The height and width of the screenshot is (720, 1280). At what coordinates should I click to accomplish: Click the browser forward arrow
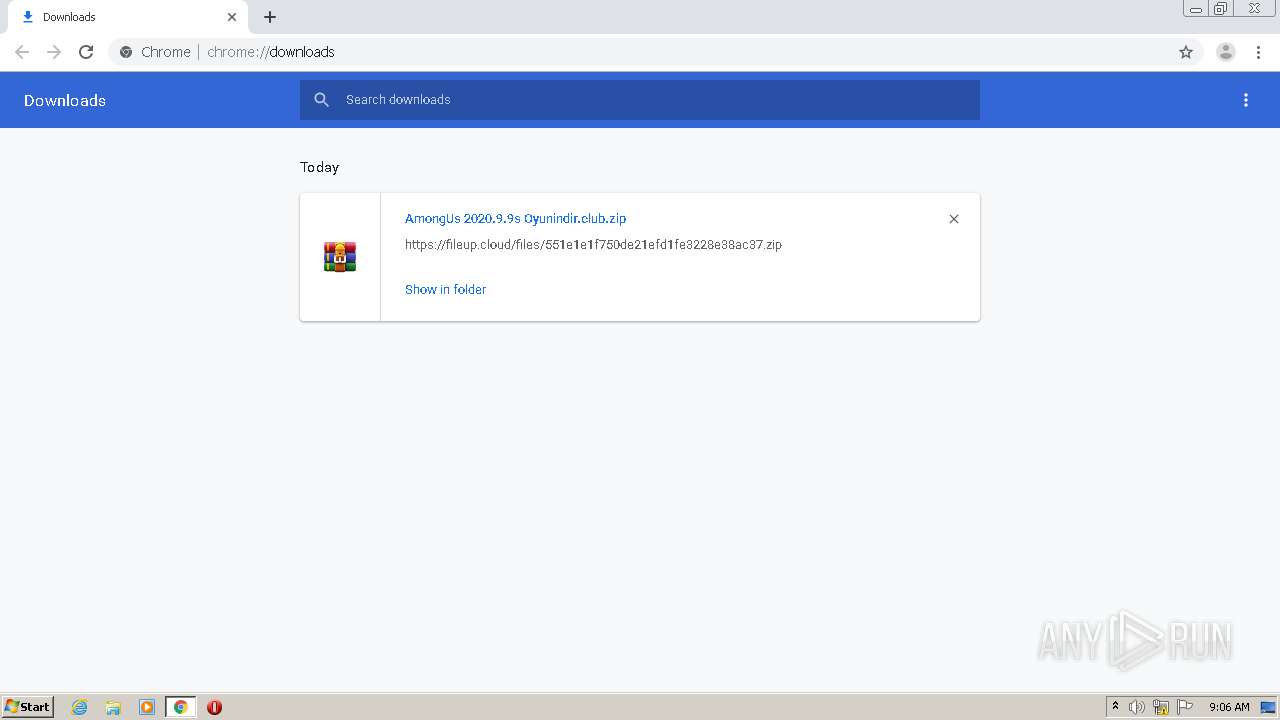[x=54, y=52]
